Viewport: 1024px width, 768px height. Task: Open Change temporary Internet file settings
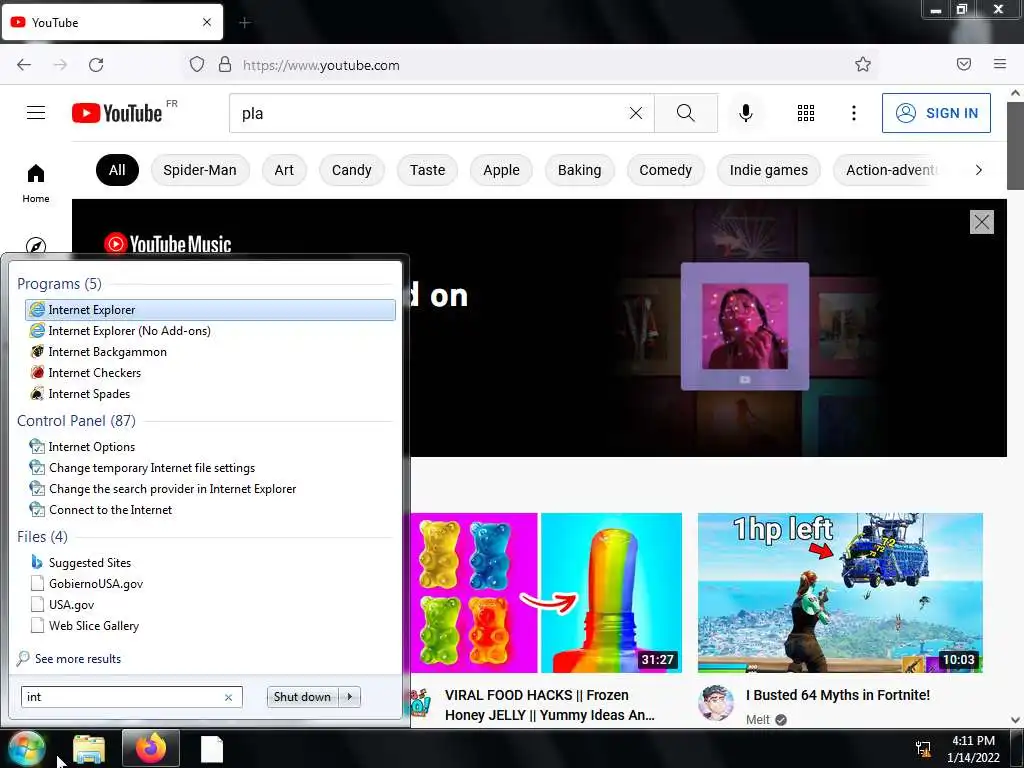pyautogui.click(x=210, y=468)
